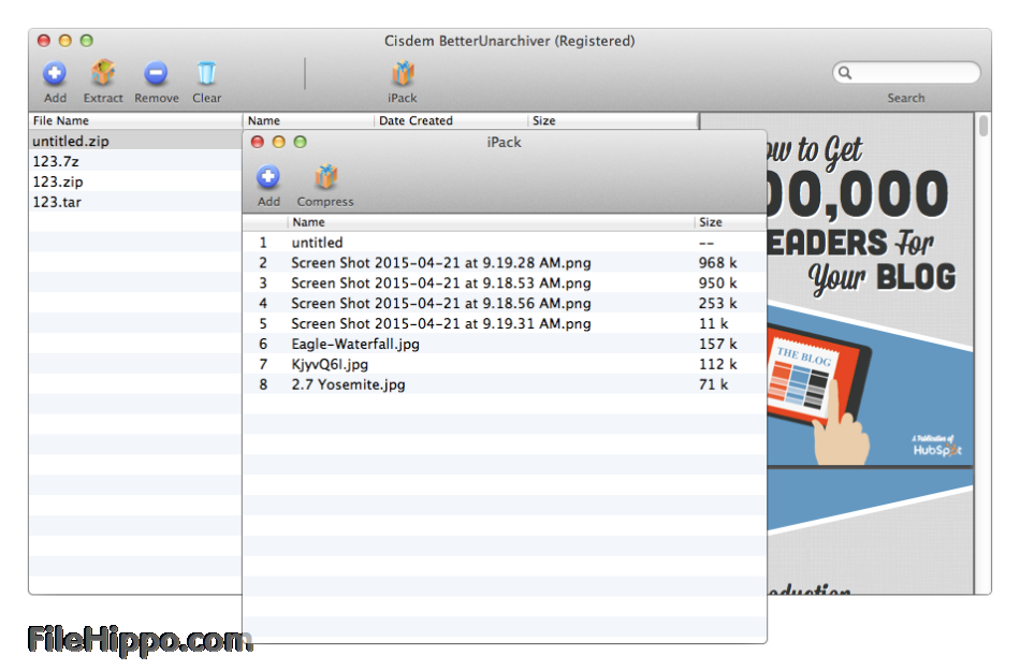Click the Add icon in the BetterUnarchiver toolbar
This screenshot has height=670, width=1020.
[x=55, y=73]
